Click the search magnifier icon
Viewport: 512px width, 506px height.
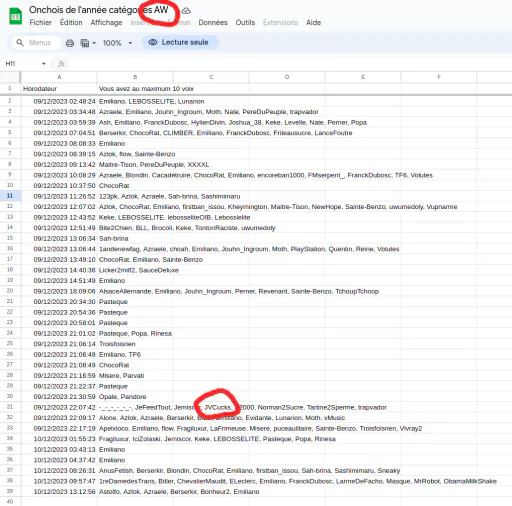(20, 43)
